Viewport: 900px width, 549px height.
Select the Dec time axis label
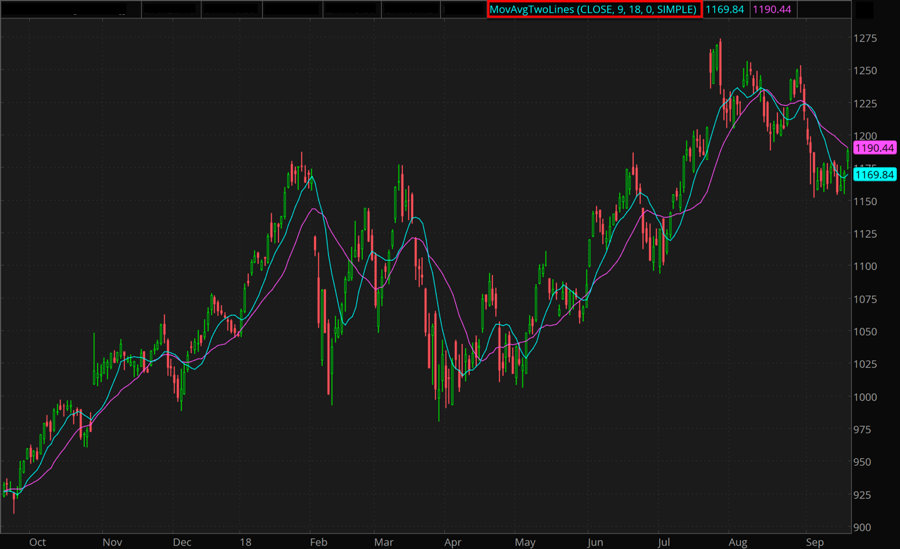point(180,541)
